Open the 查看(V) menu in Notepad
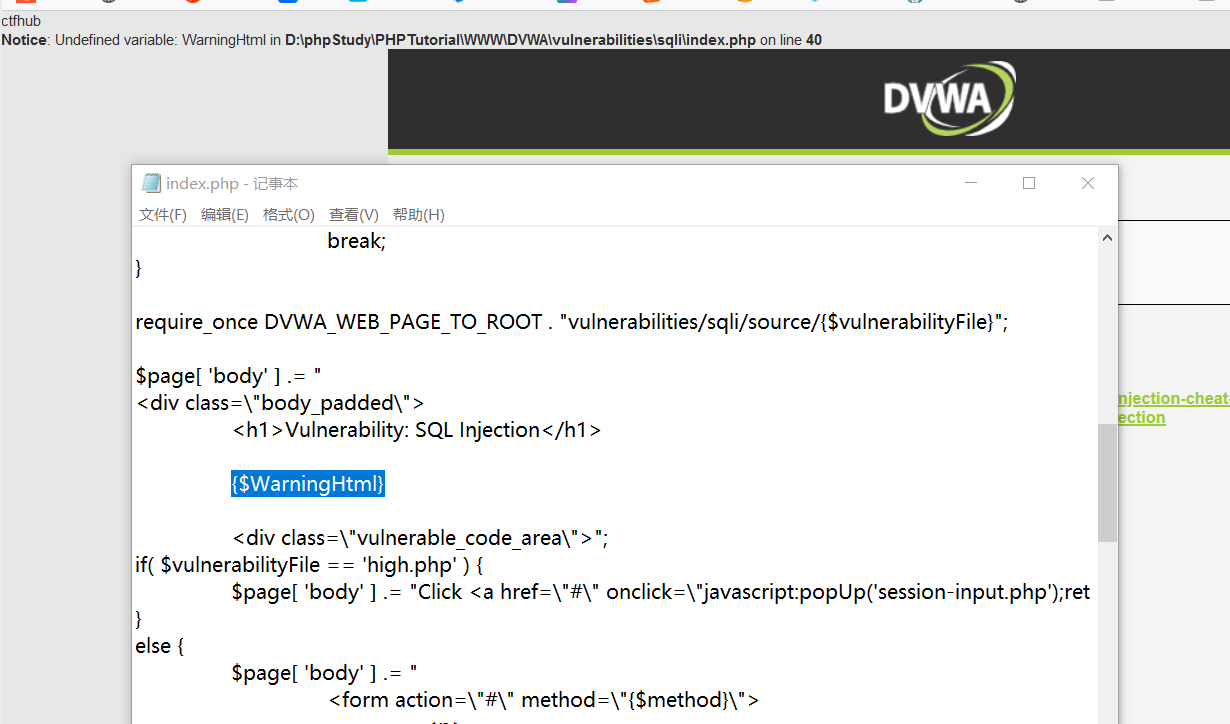 [x=353, y=214]
